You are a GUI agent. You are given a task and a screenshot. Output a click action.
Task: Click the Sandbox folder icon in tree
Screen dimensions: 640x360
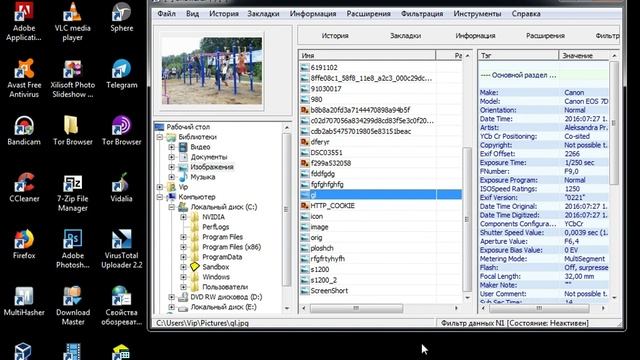coord(195,267)
